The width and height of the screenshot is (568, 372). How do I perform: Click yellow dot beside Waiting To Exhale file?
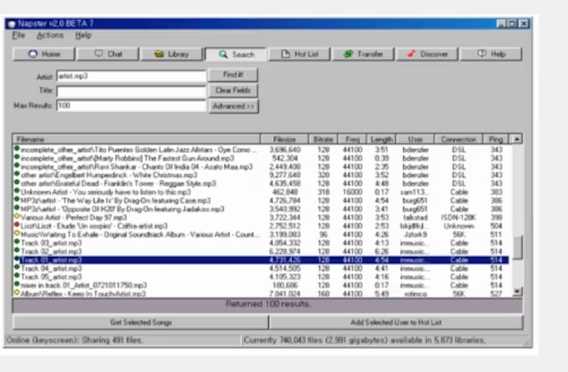[17, 233]
